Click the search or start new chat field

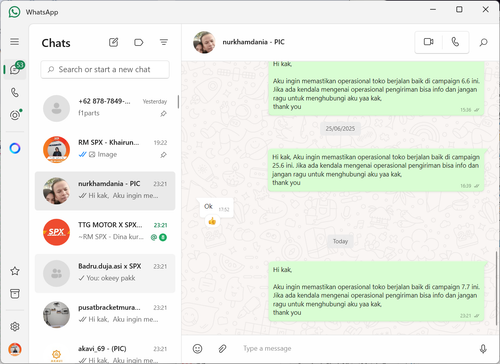[x=105, y=69]
